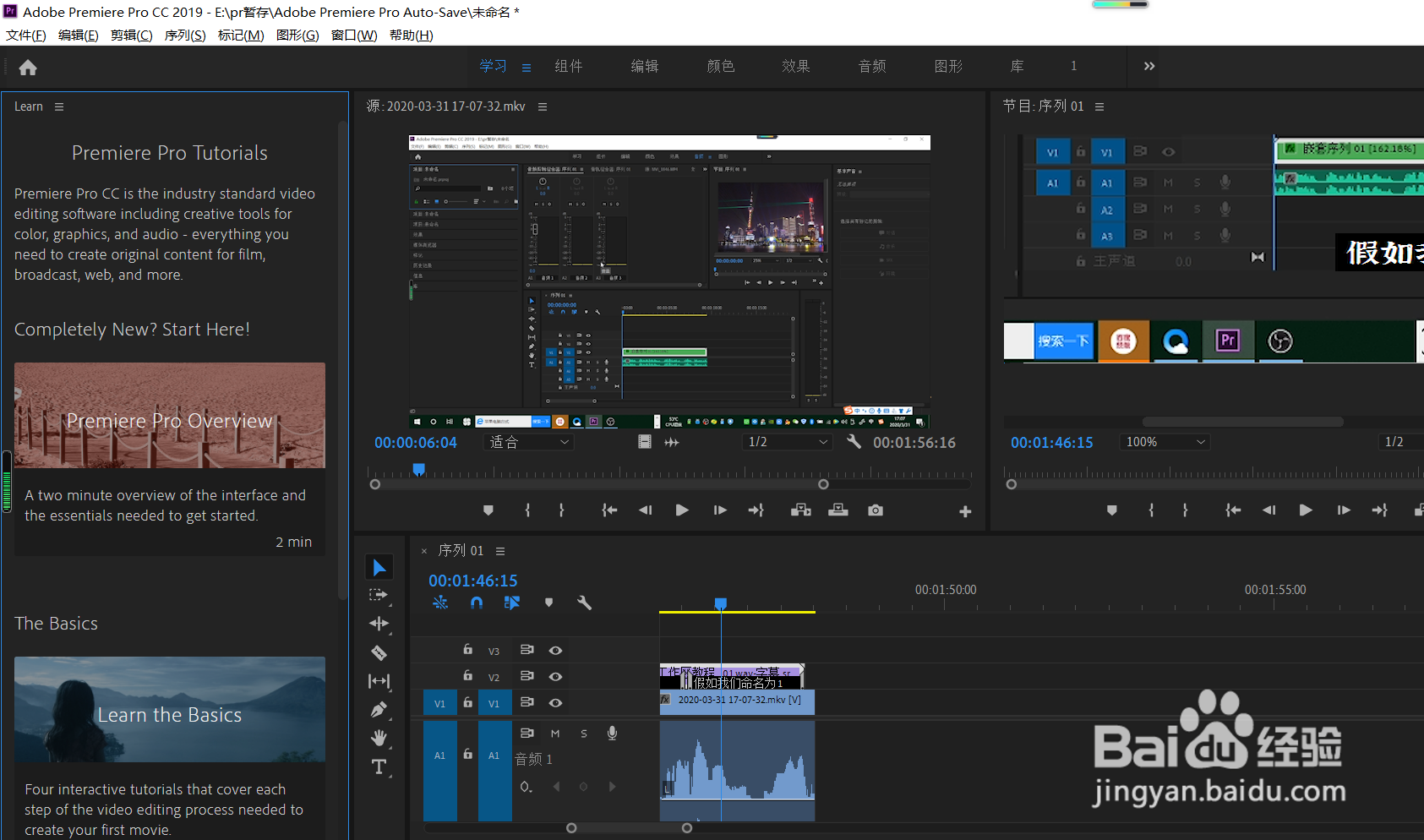Select the Ripple Edit tool
This screenshot has height=840, width=1424.
(x=379, y=624)
